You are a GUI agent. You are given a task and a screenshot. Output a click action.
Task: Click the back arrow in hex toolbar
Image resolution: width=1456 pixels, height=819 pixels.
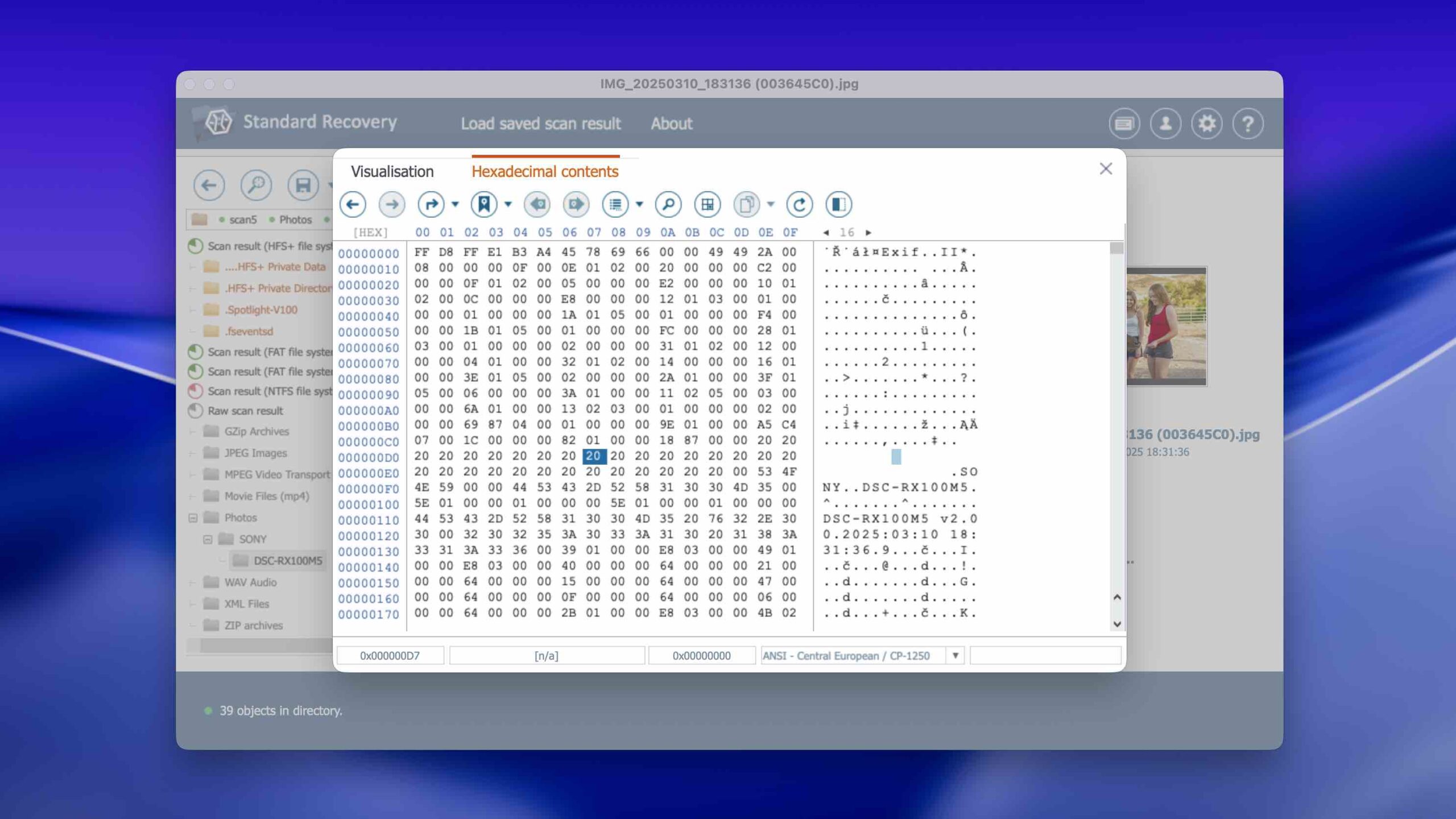click(353, 204)
